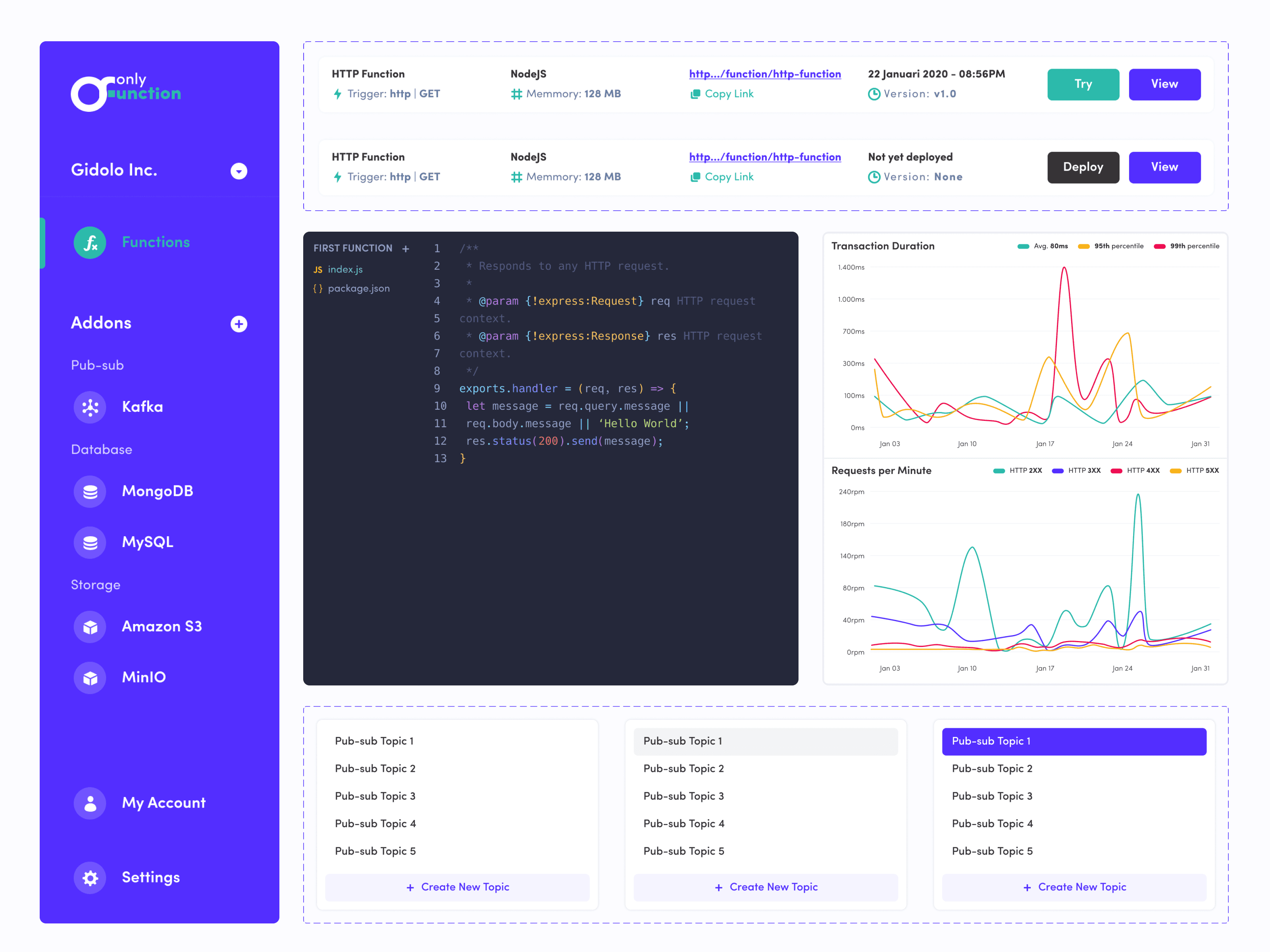
Task: Open the MySQL database icon
Action: (x=90, y=542)
